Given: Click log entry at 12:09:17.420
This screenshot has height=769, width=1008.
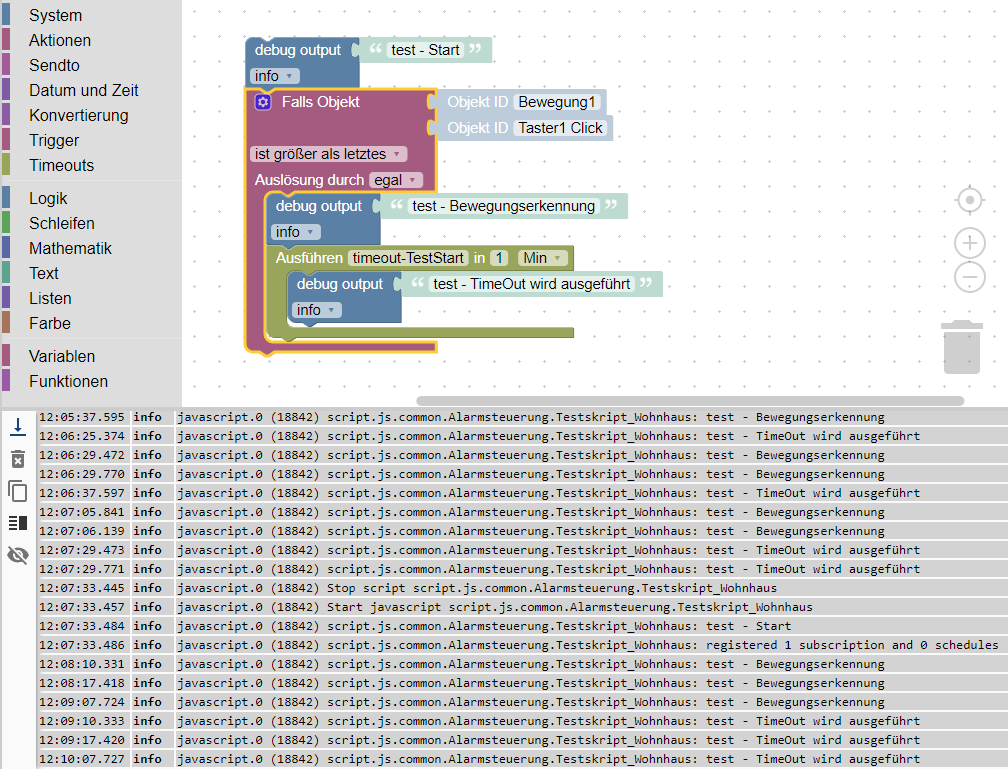Looking at the screenshot, I should click(522, 740).
